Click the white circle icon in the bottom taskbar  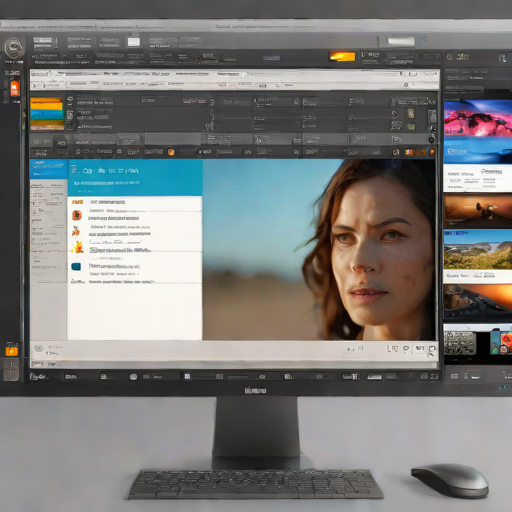tap(133, 377)
